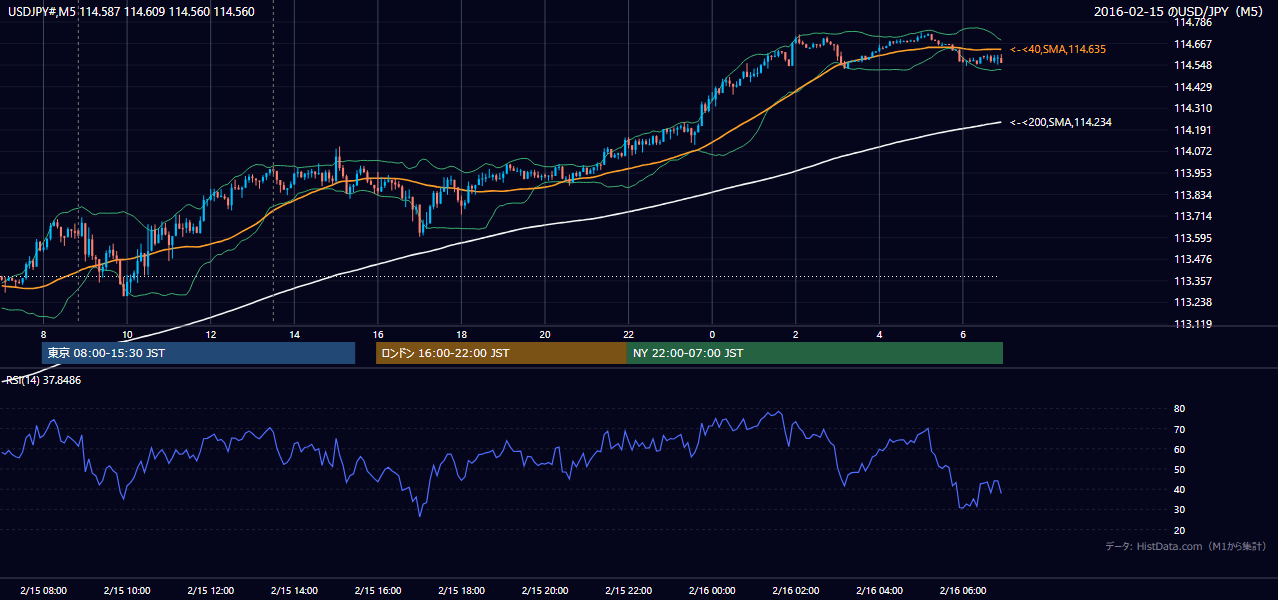Click the RSI(14) 37.8486 indicator label

point(44,380)
